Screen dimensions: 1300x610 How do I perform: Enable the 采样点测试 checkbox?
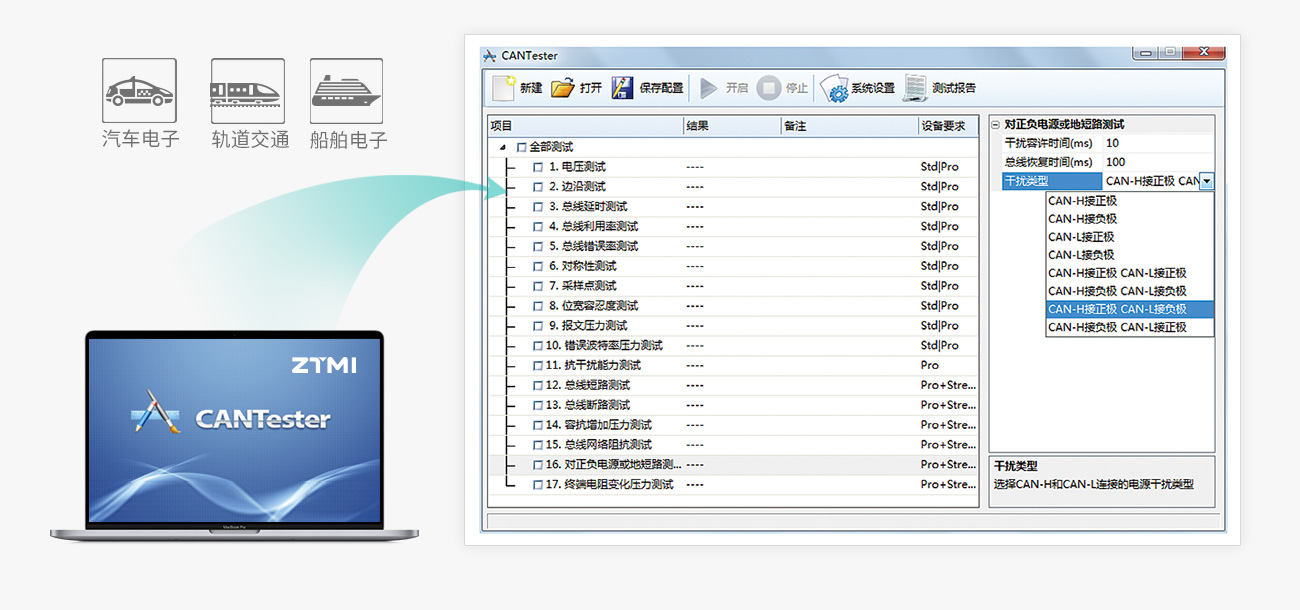tap(538, 286)
